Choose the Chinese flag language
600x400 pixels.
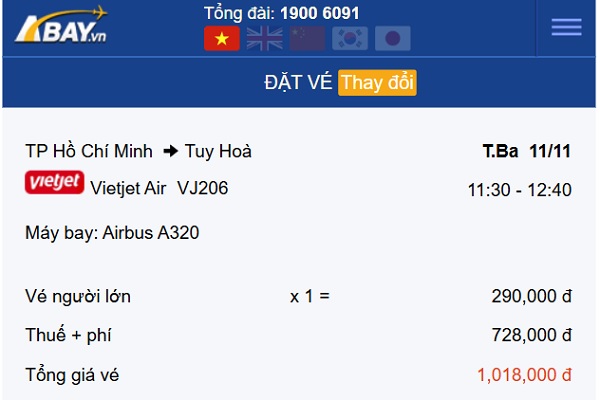click(x=307, y=39)
